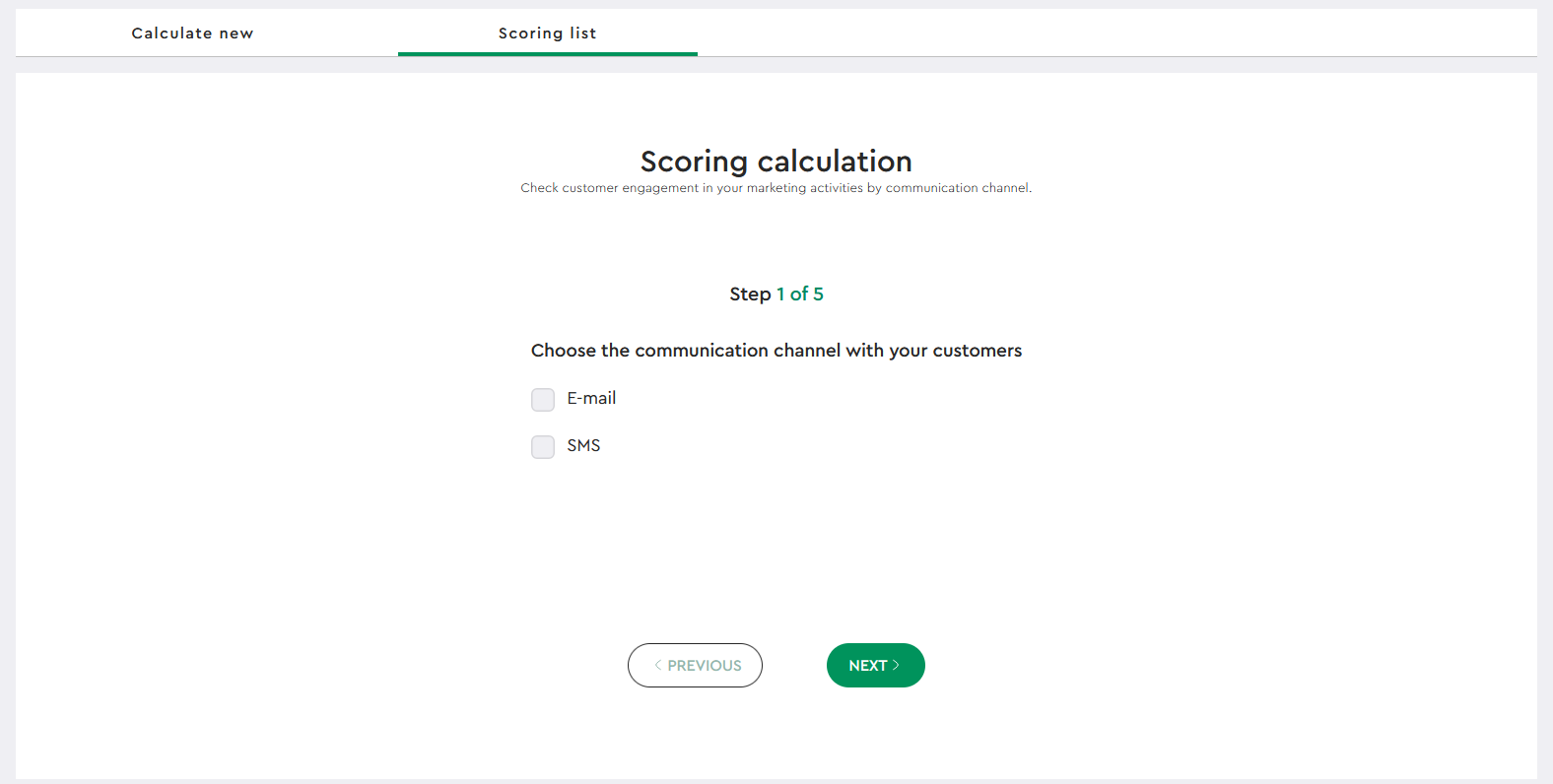Click the left chevron icon inside PREVIOUS
The image size is (1553, 784).
point(658,666)
